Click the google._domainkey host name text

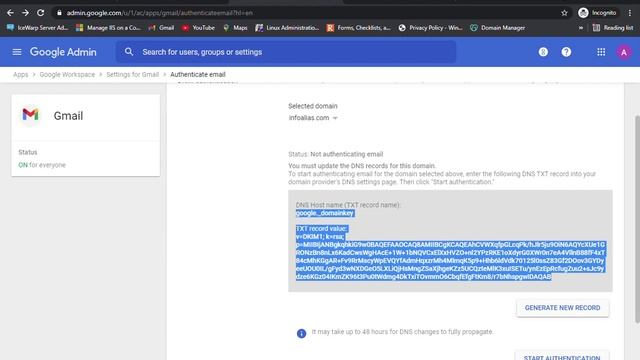(325, 213)
